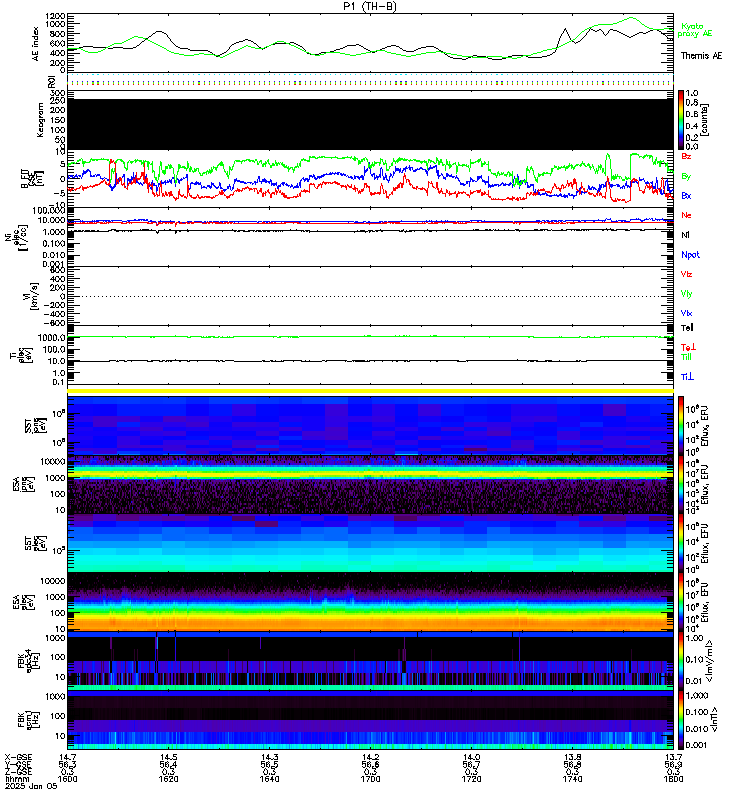Select the black Ni density legend label
The image size is (750, 800).
tap(685, 235)
